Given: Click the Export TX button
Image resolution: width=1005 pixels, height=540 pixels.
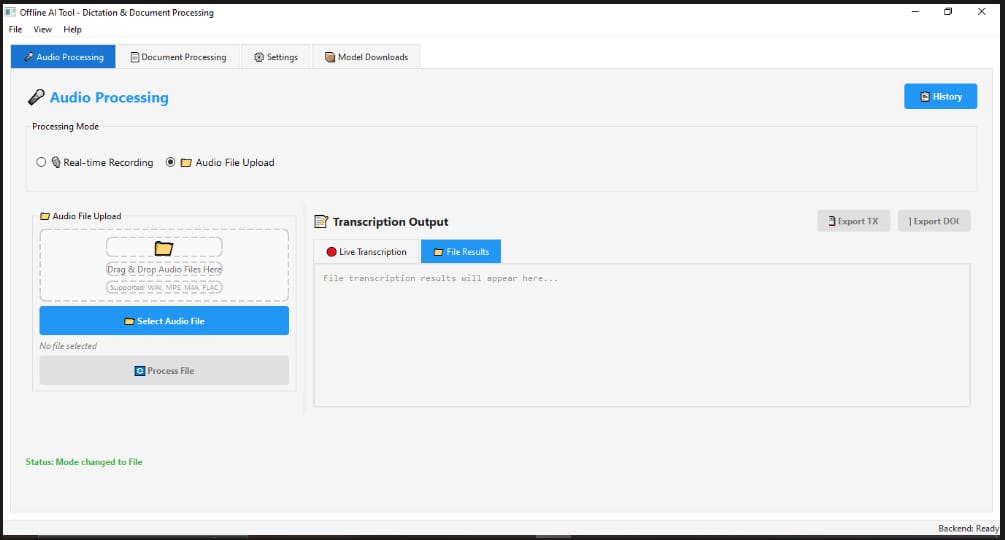Looking at the screenshot, I should (x=854, y=221).
